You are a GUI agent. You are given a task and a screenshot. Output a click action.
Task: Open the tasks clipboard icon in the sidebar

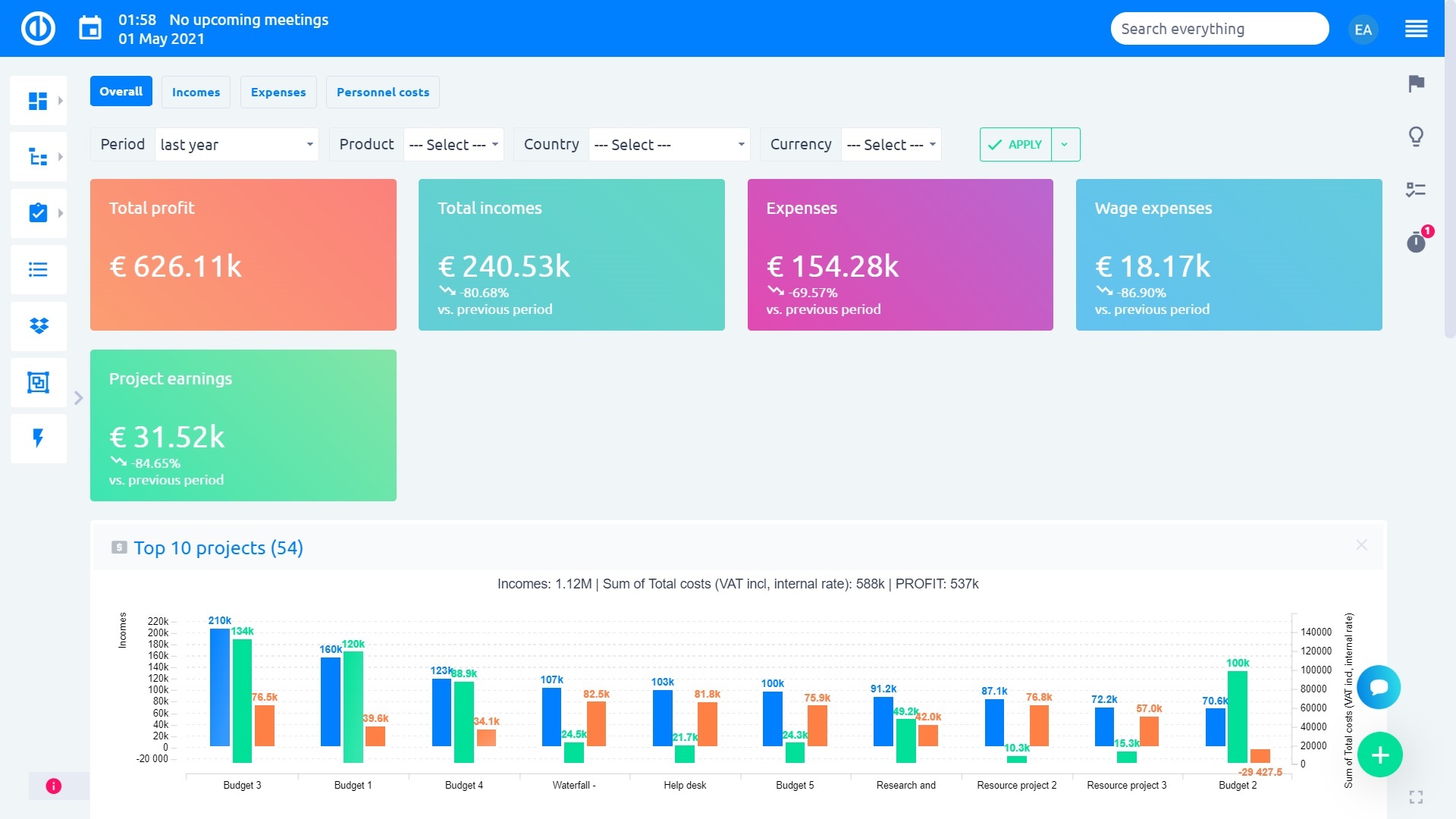click(38, 213)
